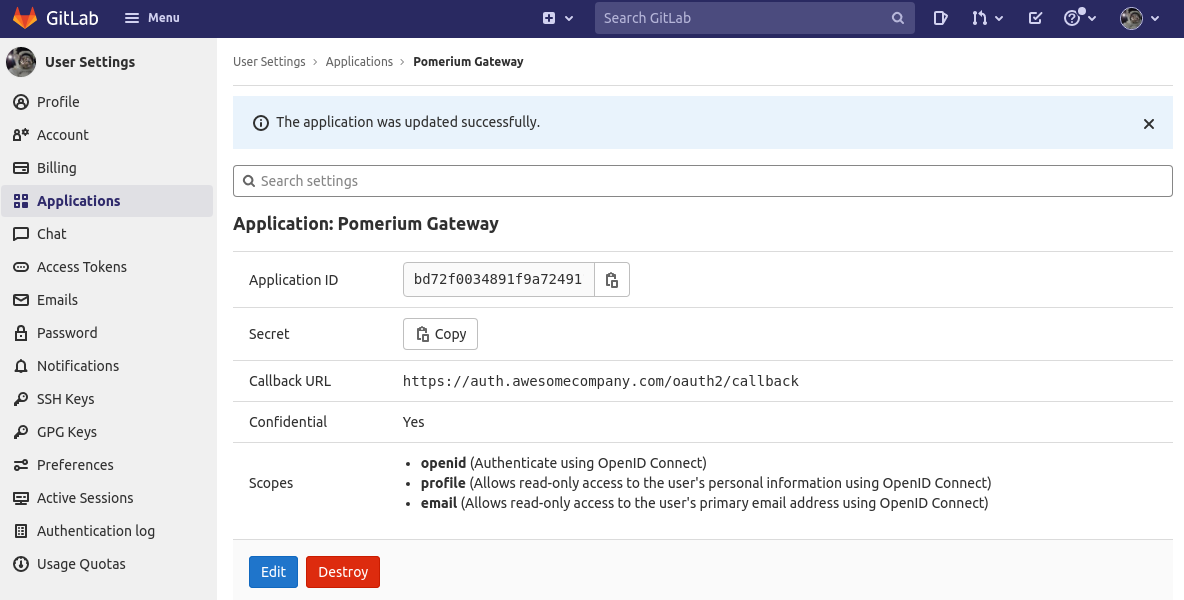Click the Active Sessions monitor icon
Screen dimensions: 1184x600
click(21, 498)
